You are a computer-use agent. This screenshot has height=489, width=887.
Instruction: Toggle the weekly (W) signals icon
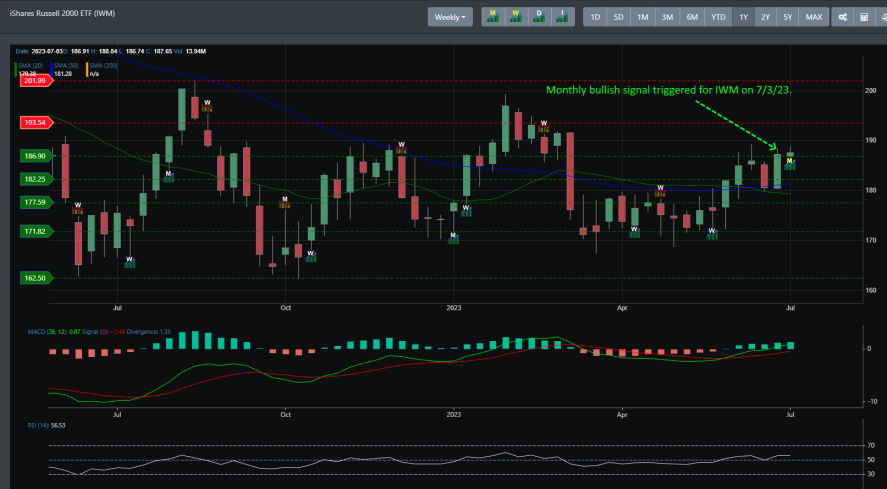click(516, 17)
